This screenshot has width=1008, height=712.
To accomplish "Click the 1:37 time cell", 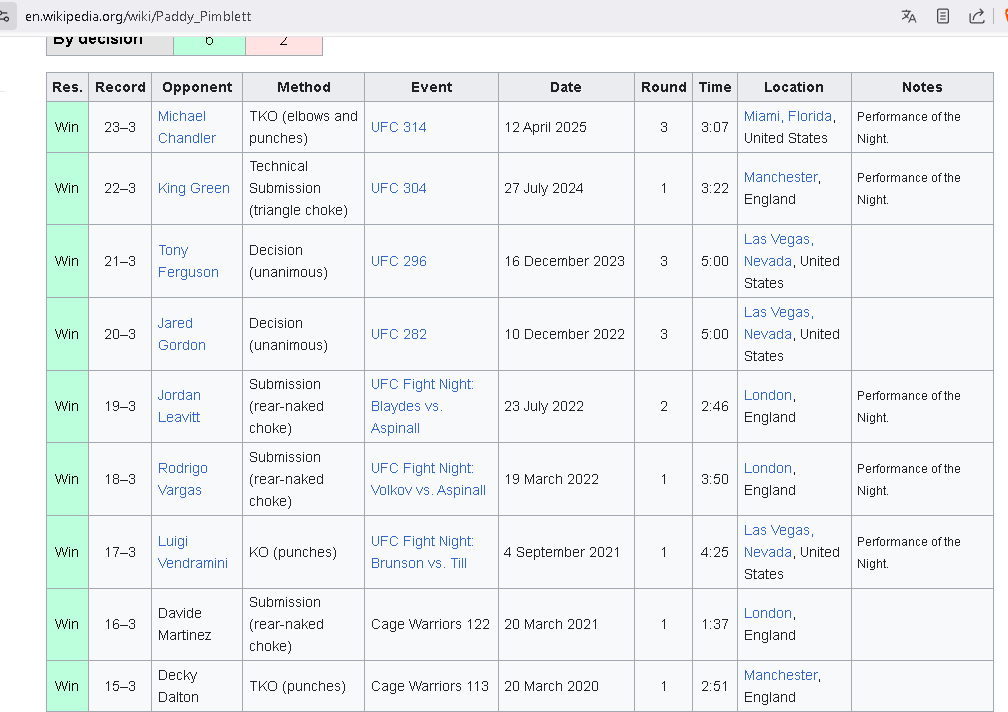I will click(x=715, y=624).
